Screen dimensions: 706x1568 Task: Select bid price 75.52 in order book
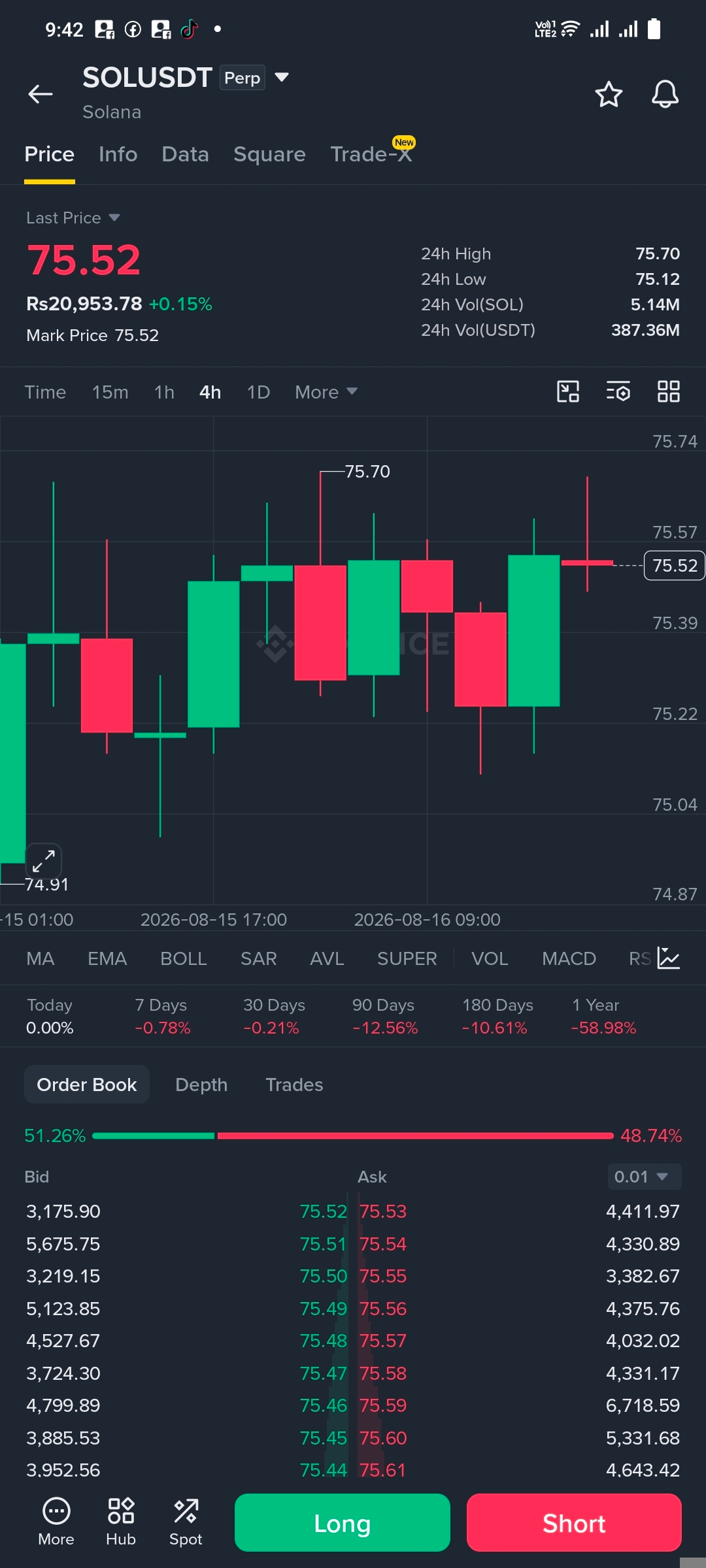click(x=324, y=1211)
